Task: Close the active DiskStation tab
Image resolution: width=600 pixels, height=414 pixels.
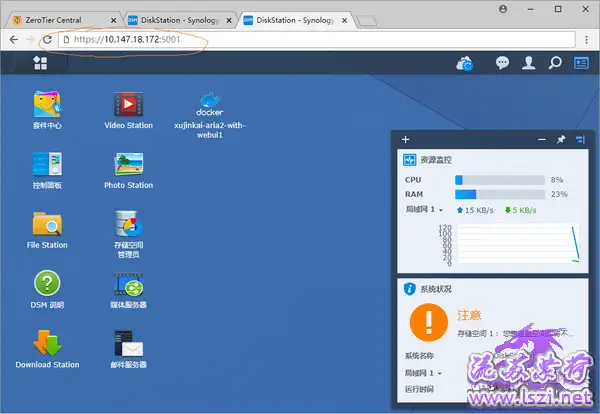Action: pyautogui.click(x=345, y=20)
